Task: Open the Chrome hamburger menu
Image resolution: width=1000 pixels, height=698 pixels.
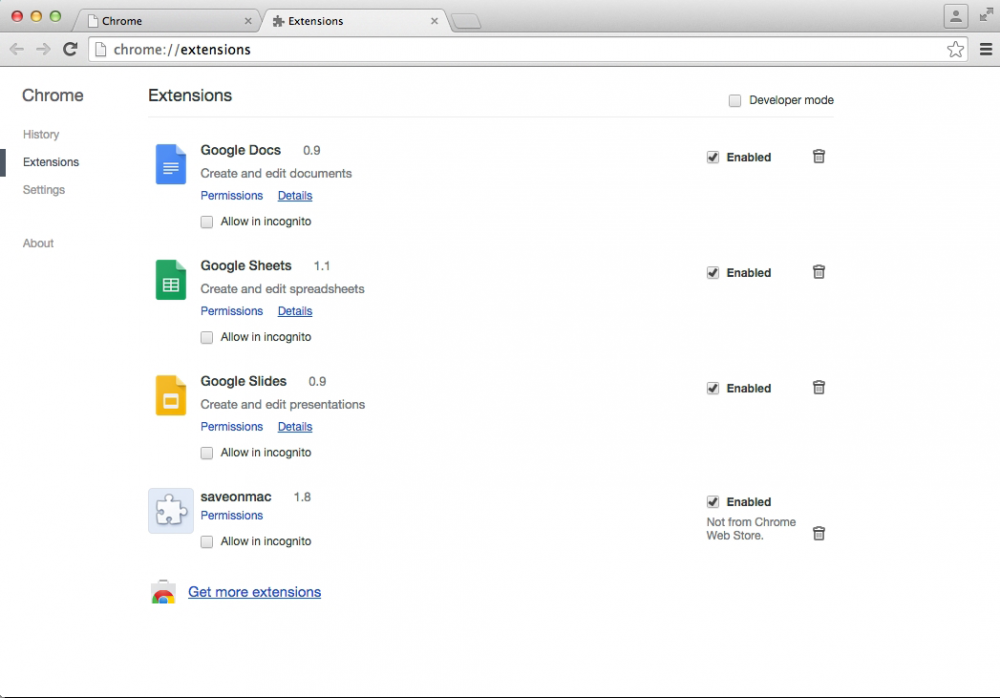Action: coord(985,49)
